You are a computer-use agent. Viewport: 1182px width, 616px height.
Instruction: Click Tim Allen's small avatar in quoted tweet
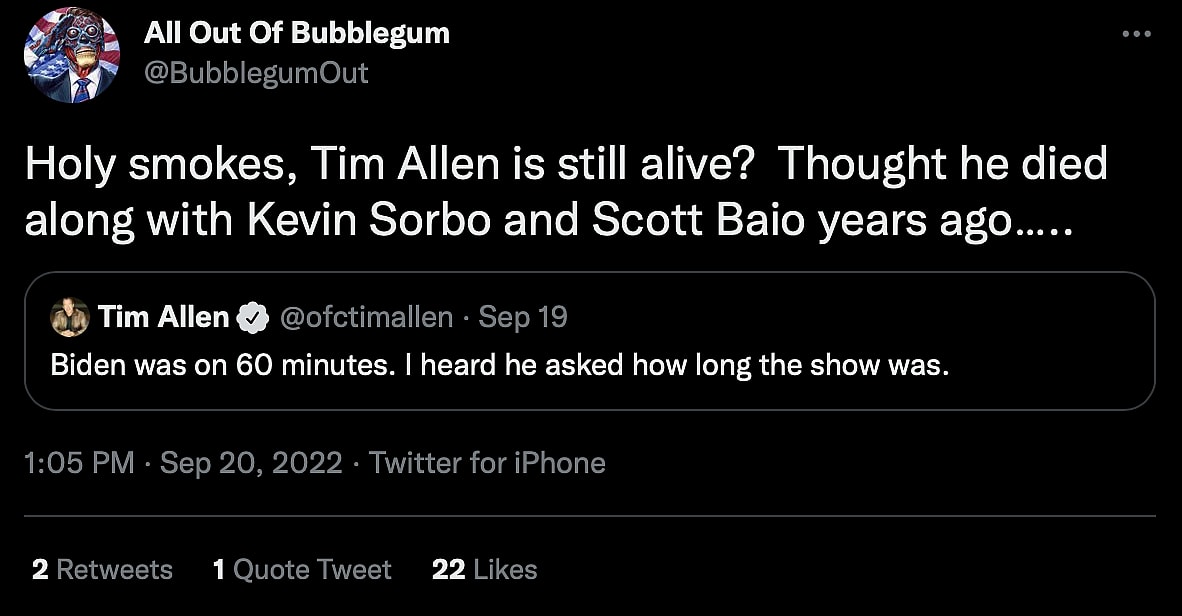click(x=70, y=318)
